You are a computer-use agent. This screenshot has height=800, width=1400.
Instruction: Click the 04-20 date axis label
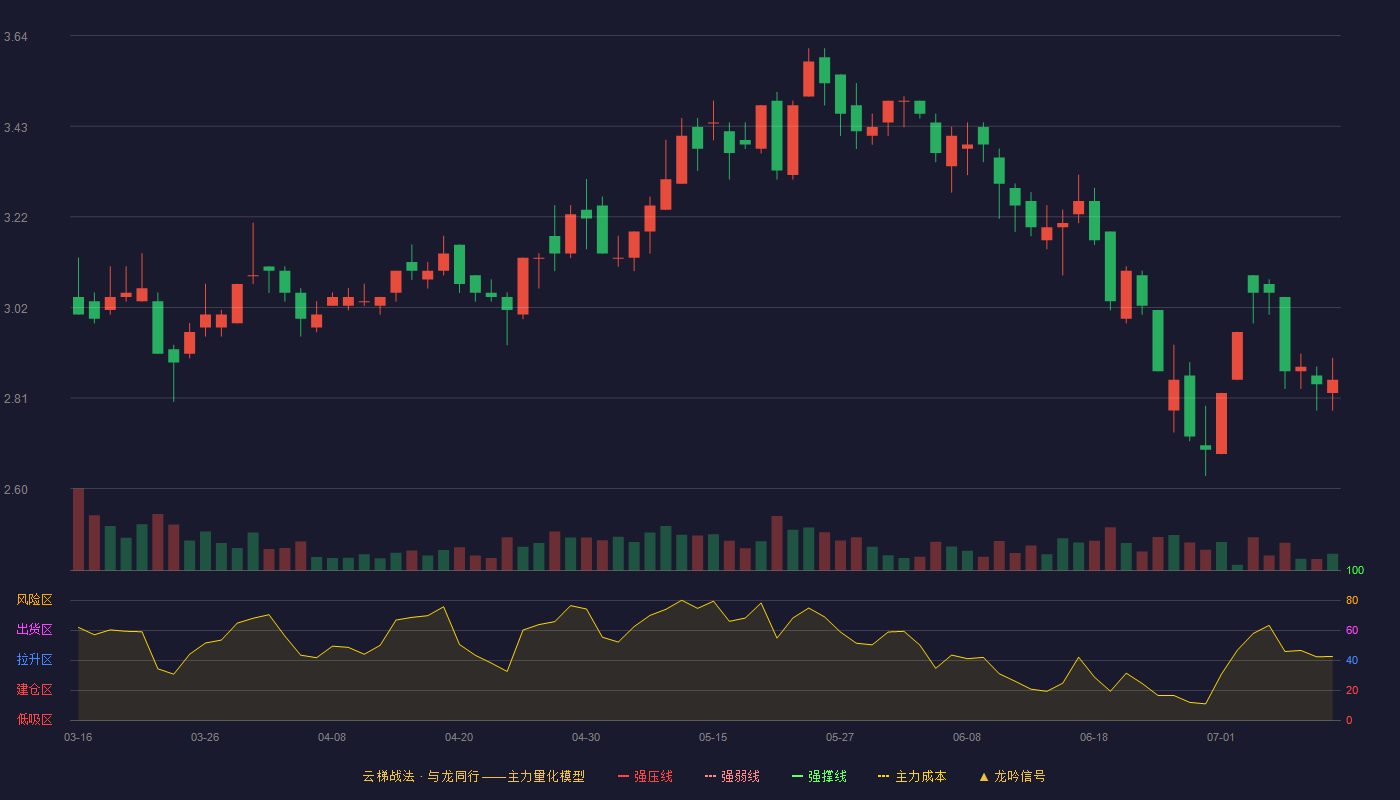pyautogui.click(x=459, y=737)
